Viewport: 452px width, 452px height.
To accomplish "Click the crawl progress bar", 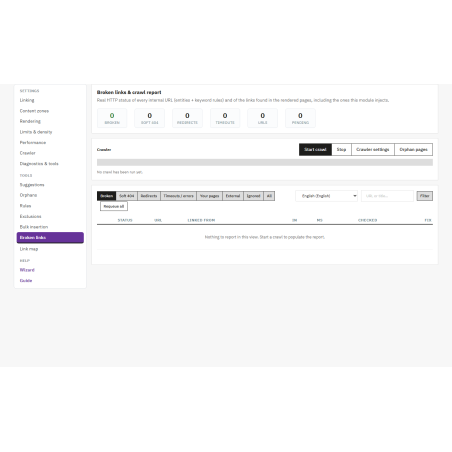I will (265, 163).
